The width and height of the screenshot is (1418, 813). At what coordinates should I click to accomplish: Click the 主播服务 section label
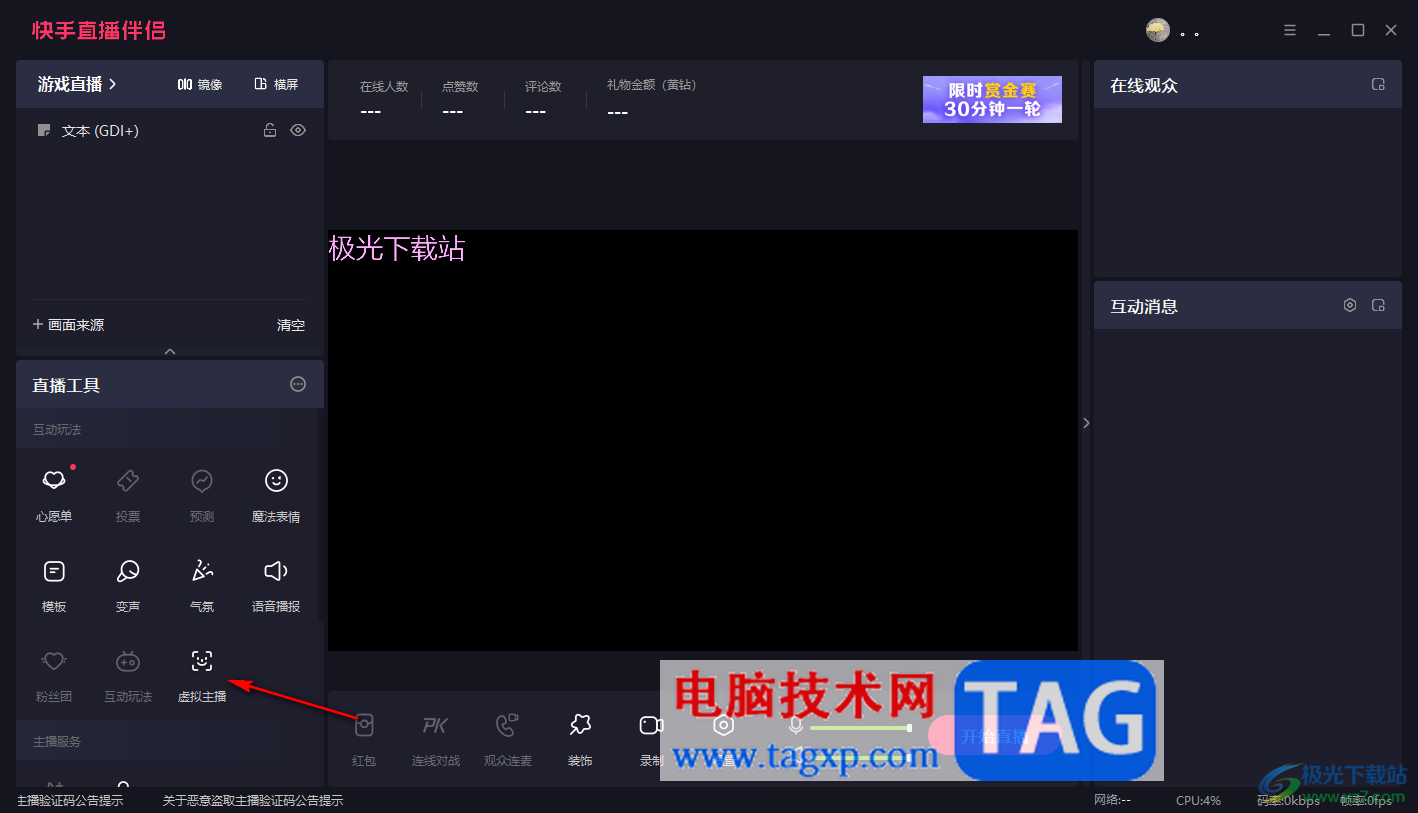(x=57, y=742)
